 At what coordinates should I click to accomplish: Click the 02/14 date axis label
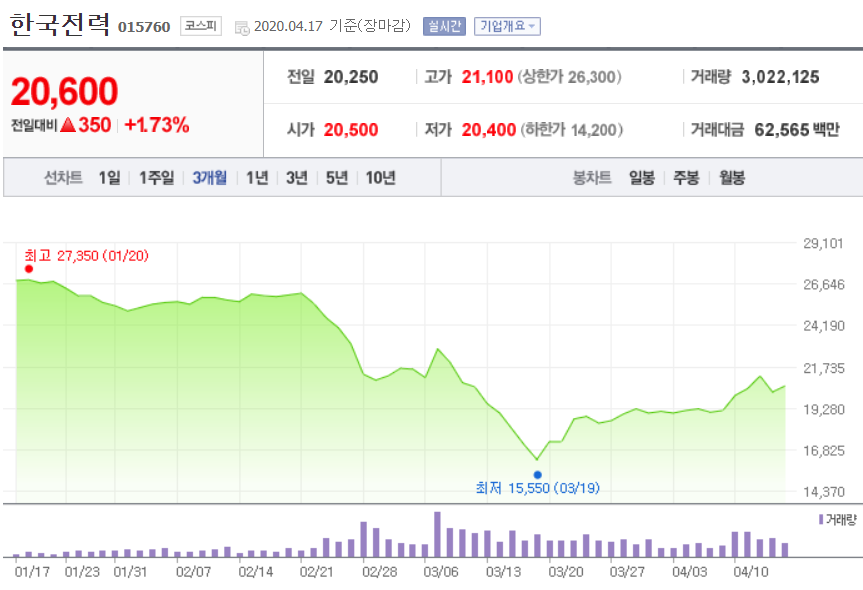pyautogui.click(x=255, y=572)
